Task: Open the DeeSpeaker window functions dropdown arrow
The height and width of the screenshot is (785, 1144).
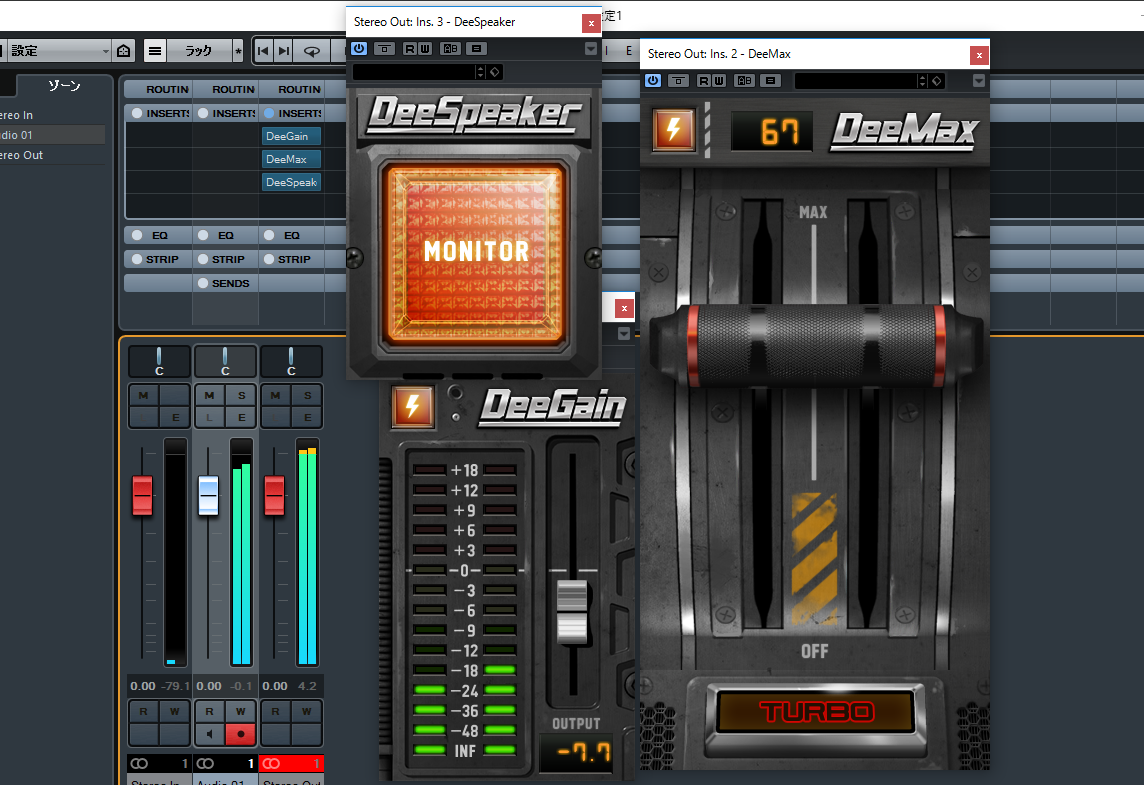Action: click(590, 49)
